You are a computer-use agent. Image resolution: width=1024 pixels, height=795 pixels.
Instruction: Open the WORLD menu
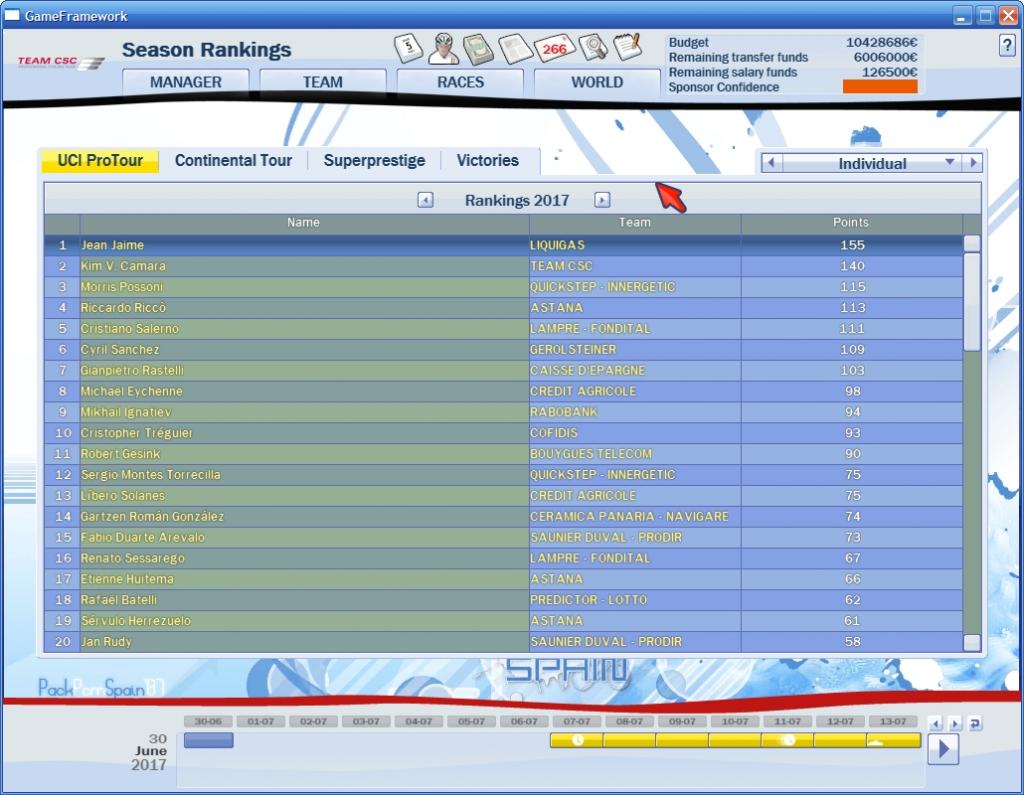point(597,82)
